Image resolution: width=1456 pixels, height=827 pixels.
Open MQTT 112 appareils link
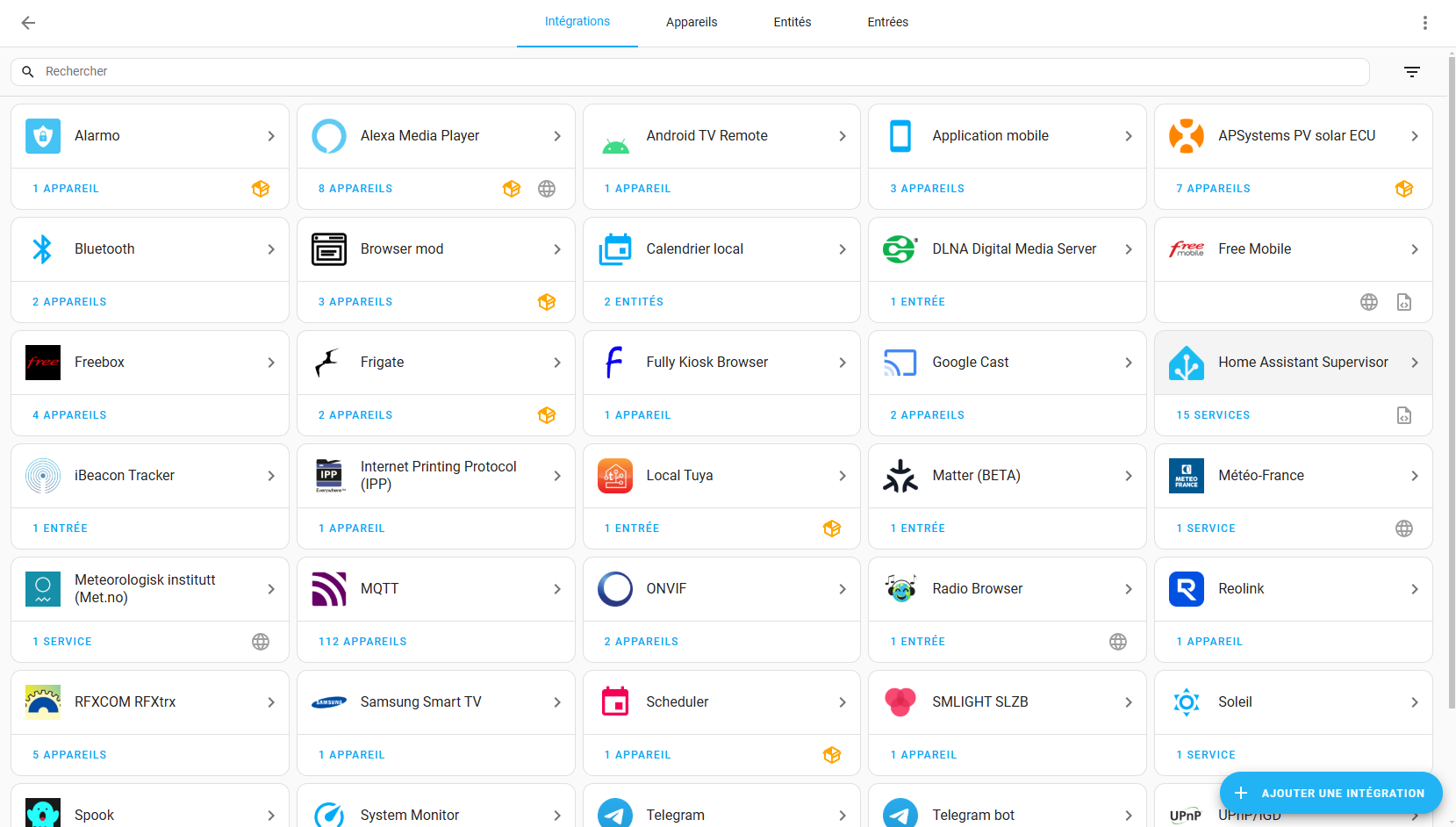362,642
